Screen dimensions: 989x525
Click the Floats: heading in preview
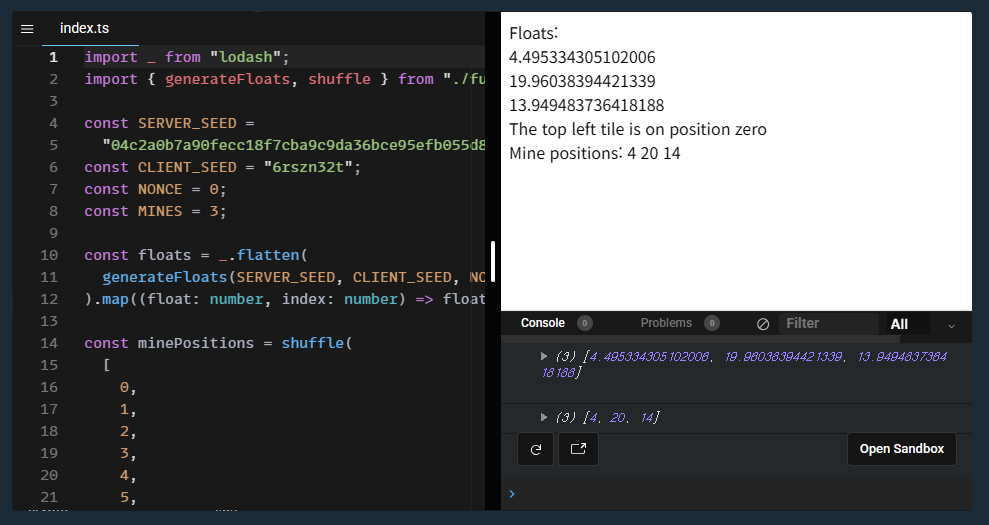[x=534, y=33]
